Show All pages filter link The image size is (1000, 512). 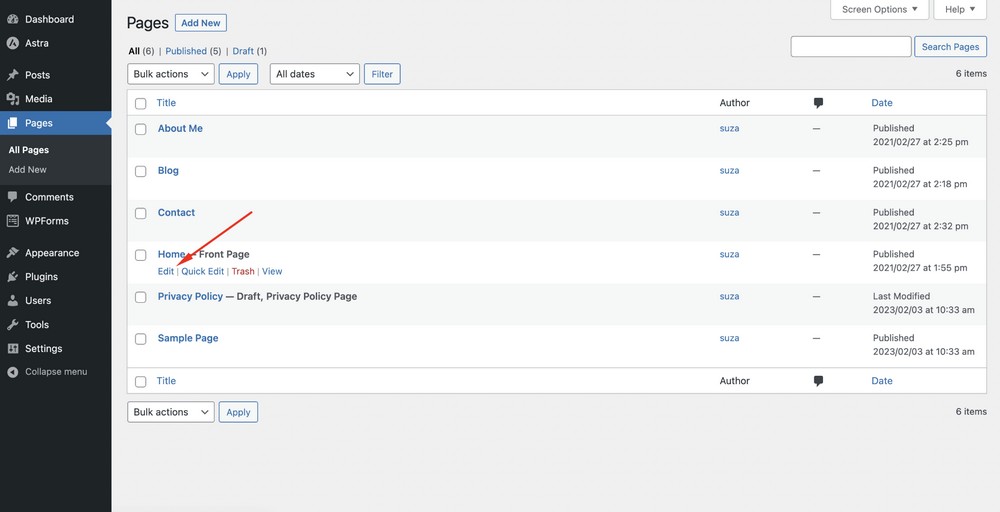click(134, 51)
